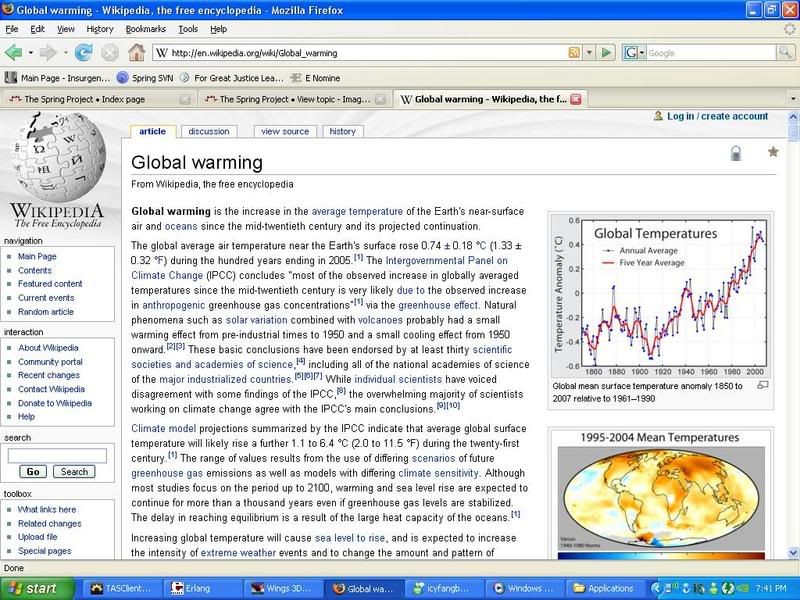Switch to The Spring Project View topic tab

295,99
